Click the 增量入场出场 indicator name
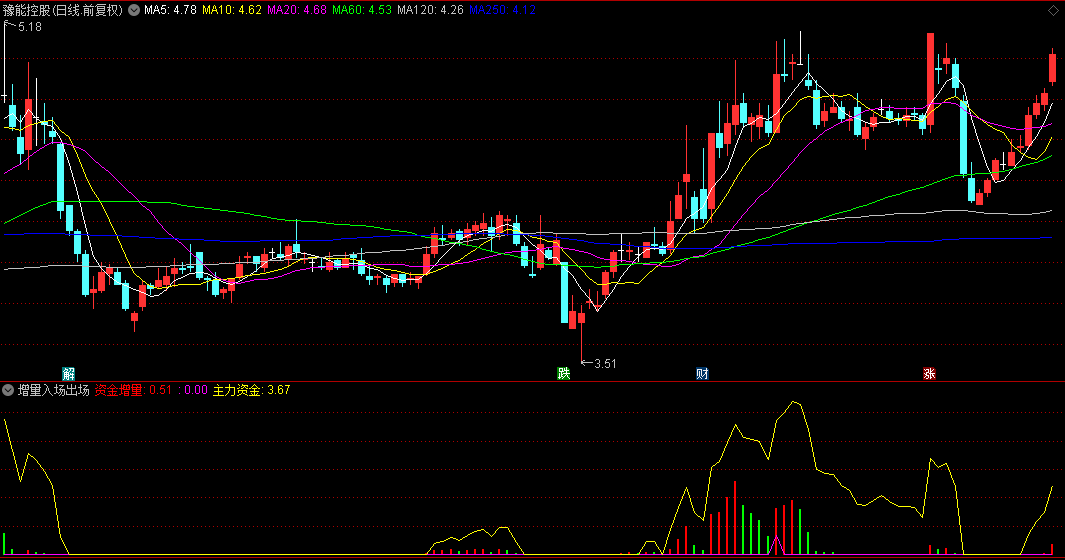The image size is (1065, 560). pyautogui.click(x=54, y=390)
